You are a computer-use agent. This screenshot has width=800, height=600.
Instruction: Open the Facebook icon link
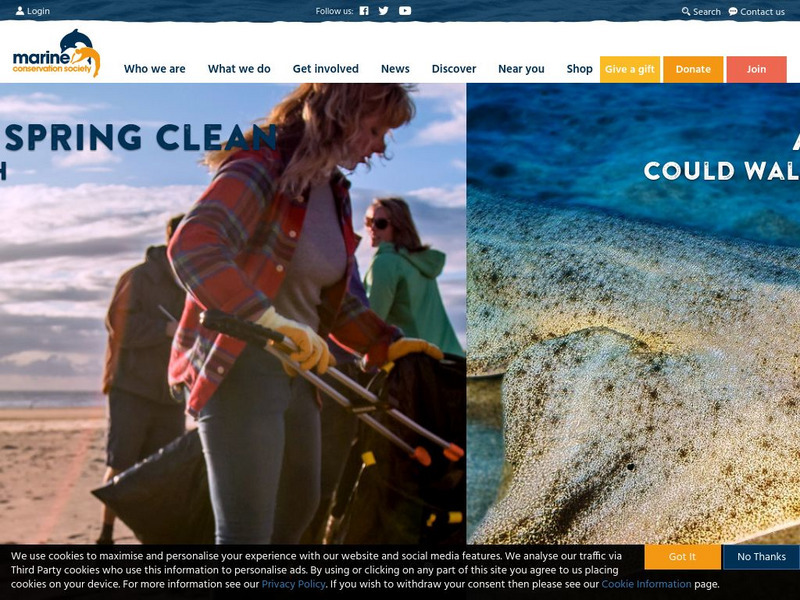tap(364, 11)
